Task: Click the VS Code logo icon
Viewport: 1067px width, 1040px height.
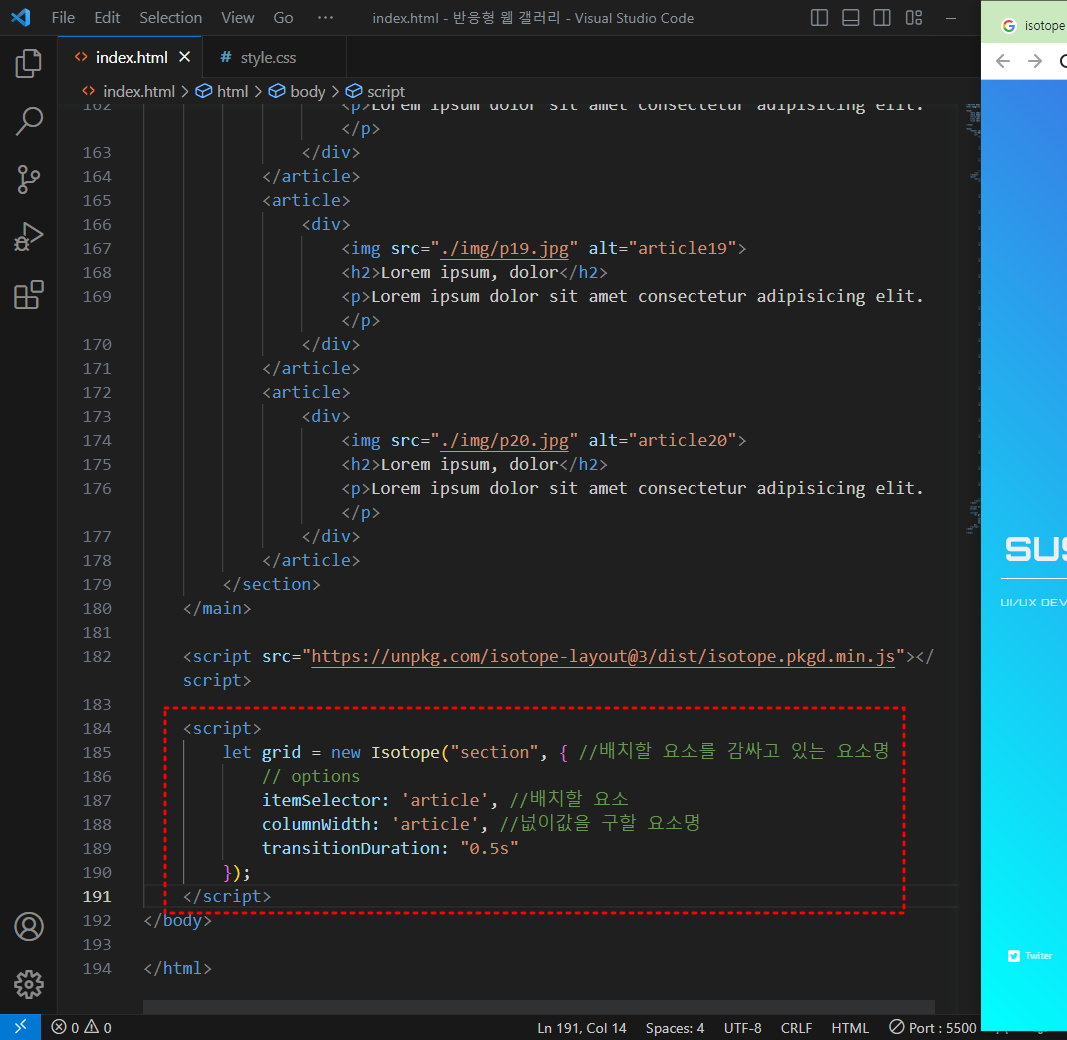Action: coord(21,17)
